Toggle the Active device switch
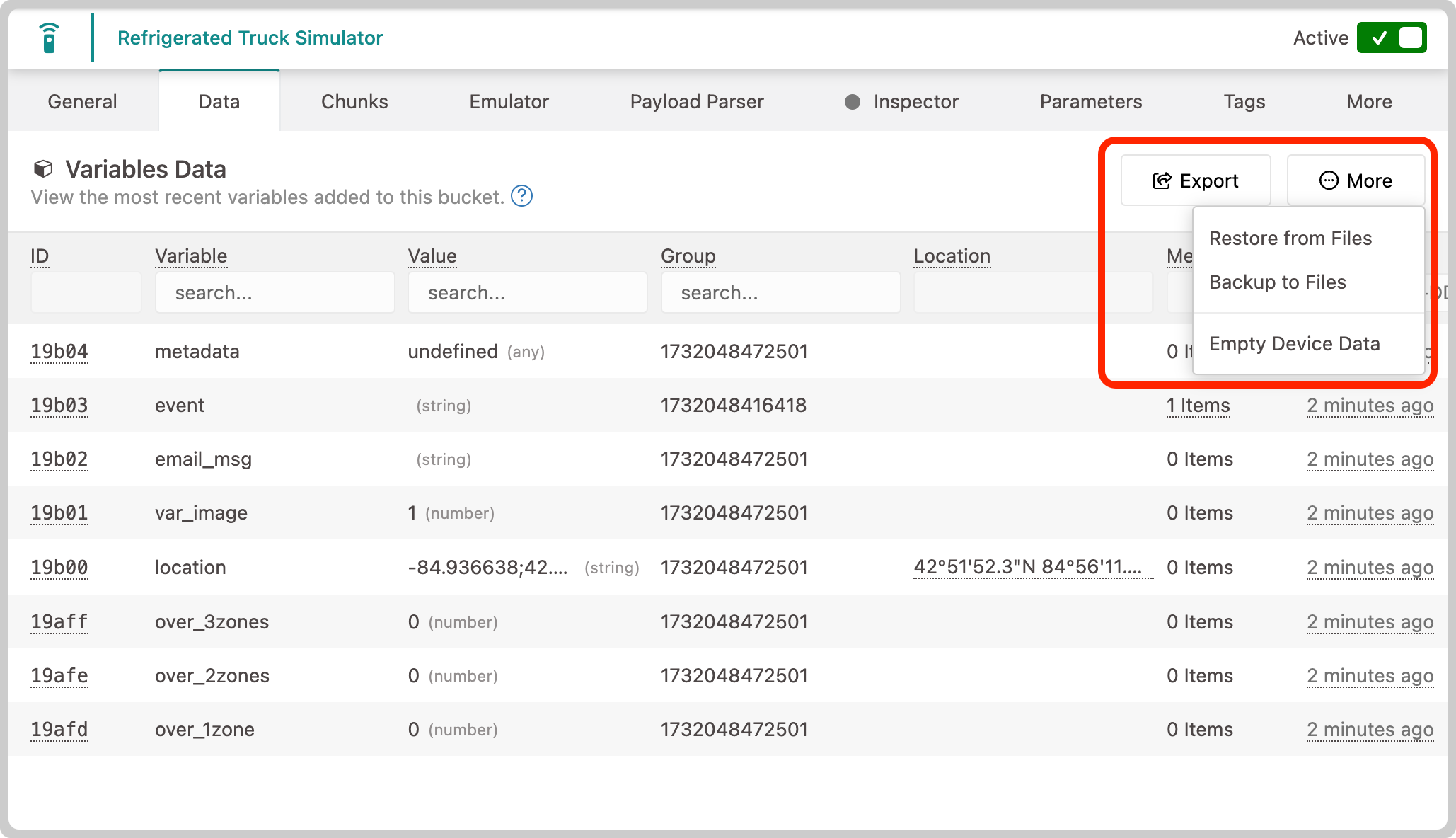Screen dimensions: 1456x838 [x=1391, y=38]
